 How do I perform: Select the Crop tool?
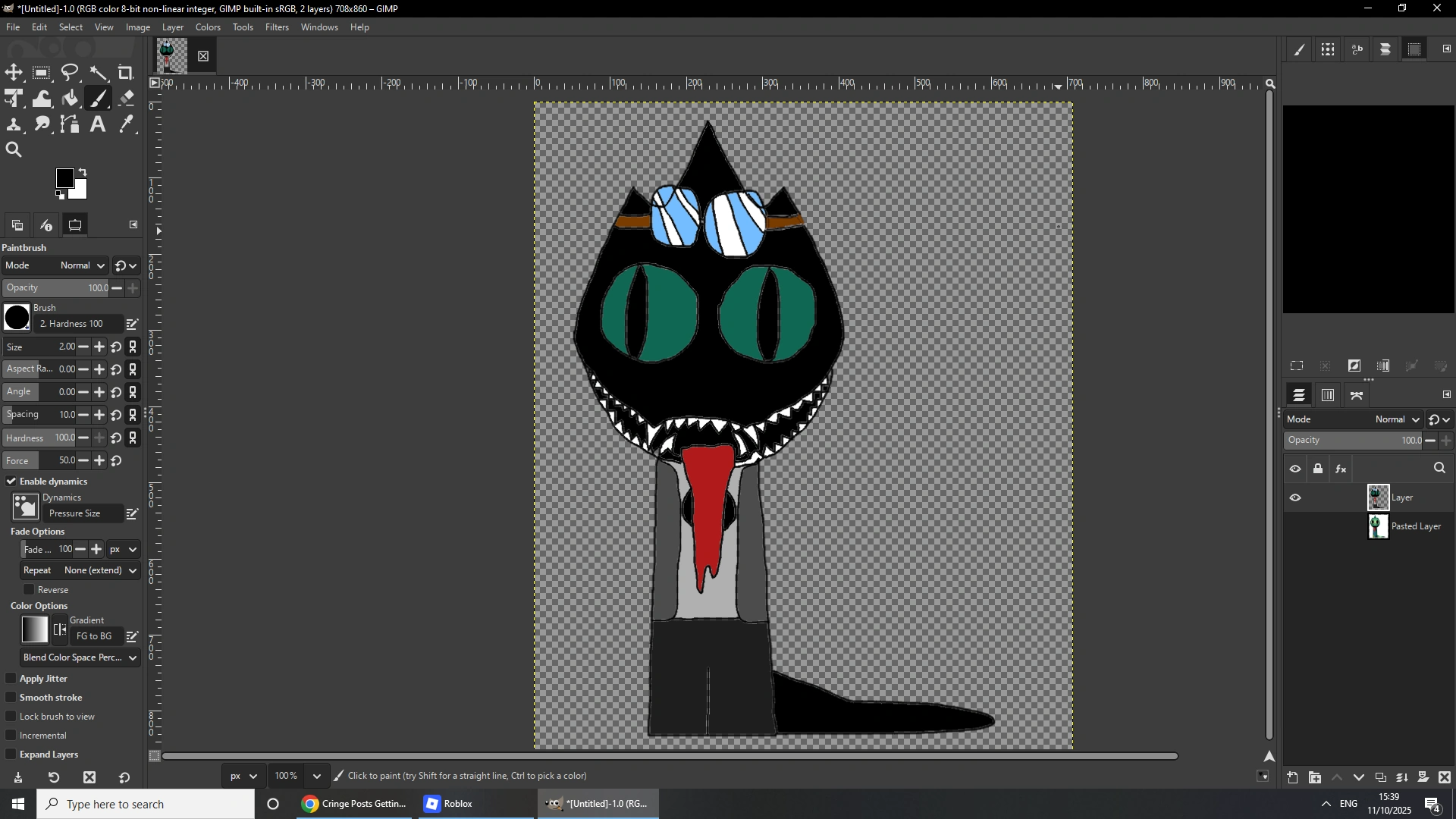click(126, 73)
